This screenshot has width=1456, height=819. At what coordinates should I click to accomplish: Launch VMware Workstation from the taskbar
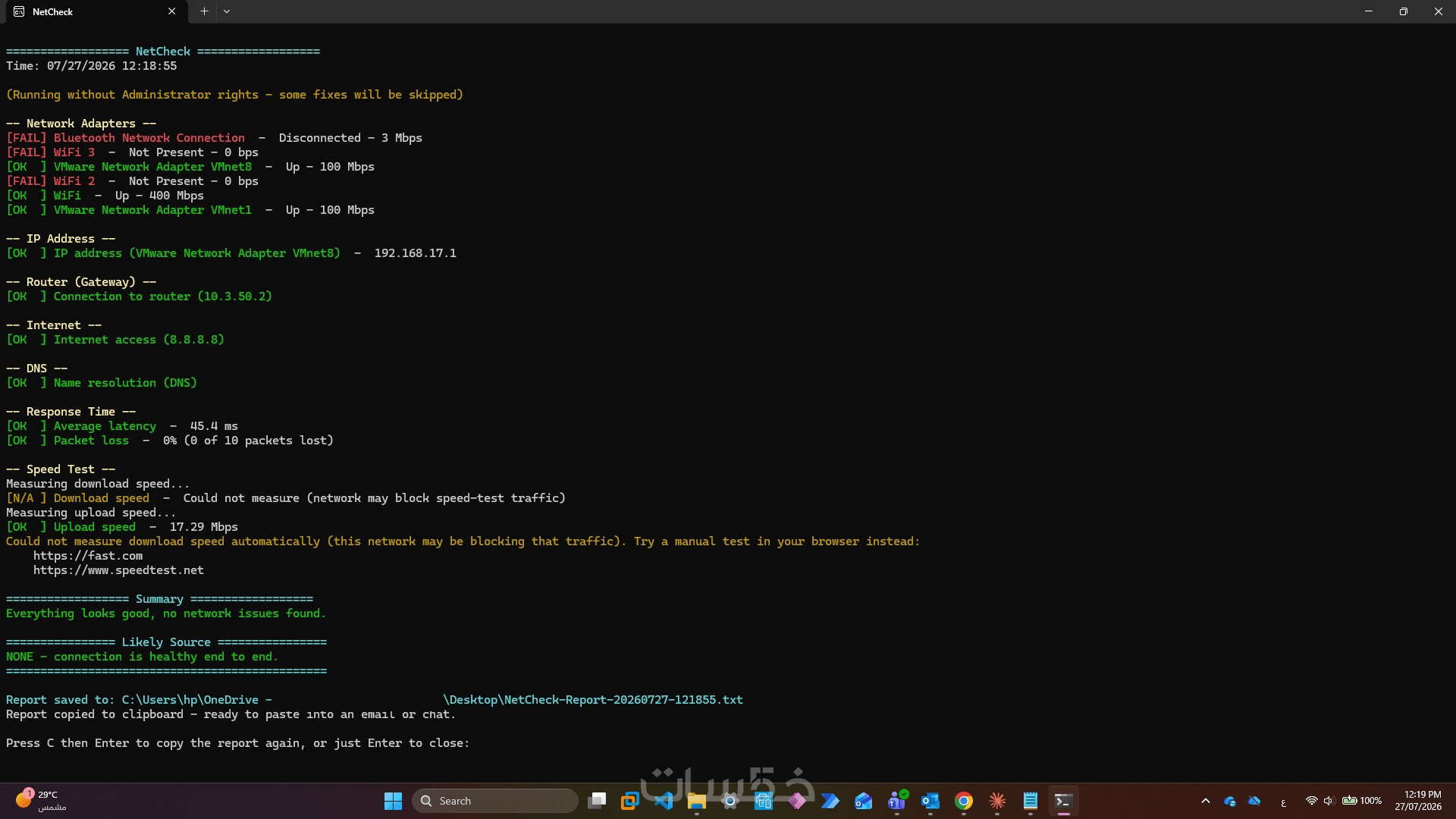click(630, 801)
